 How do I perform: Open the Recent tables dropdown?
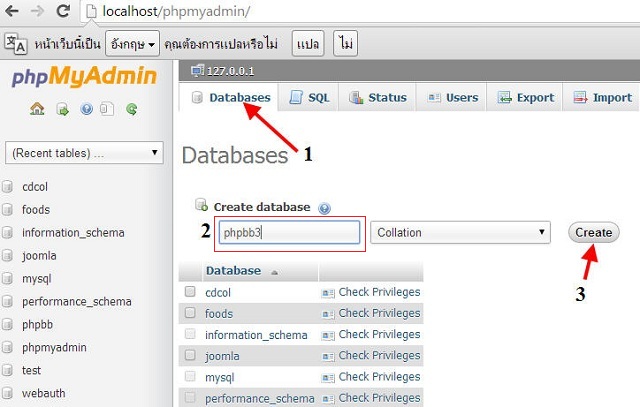coord(84,153)
